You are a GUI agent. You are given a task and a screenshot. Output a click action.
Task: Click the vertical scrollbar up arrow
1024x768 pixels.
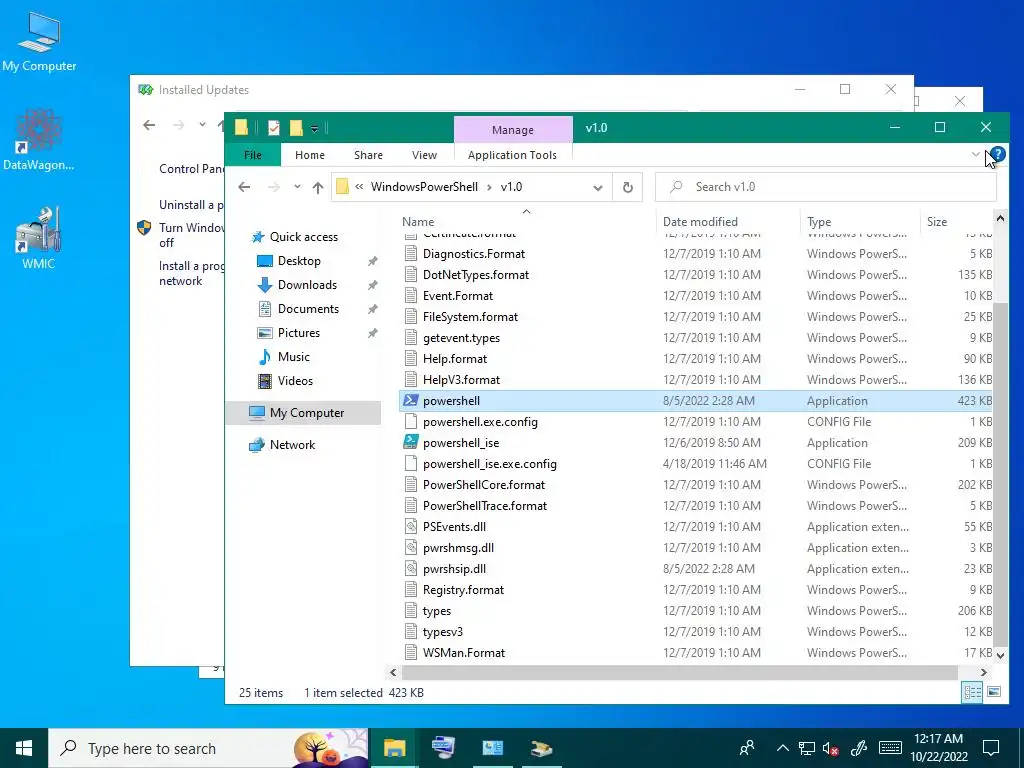[1000, 219]
